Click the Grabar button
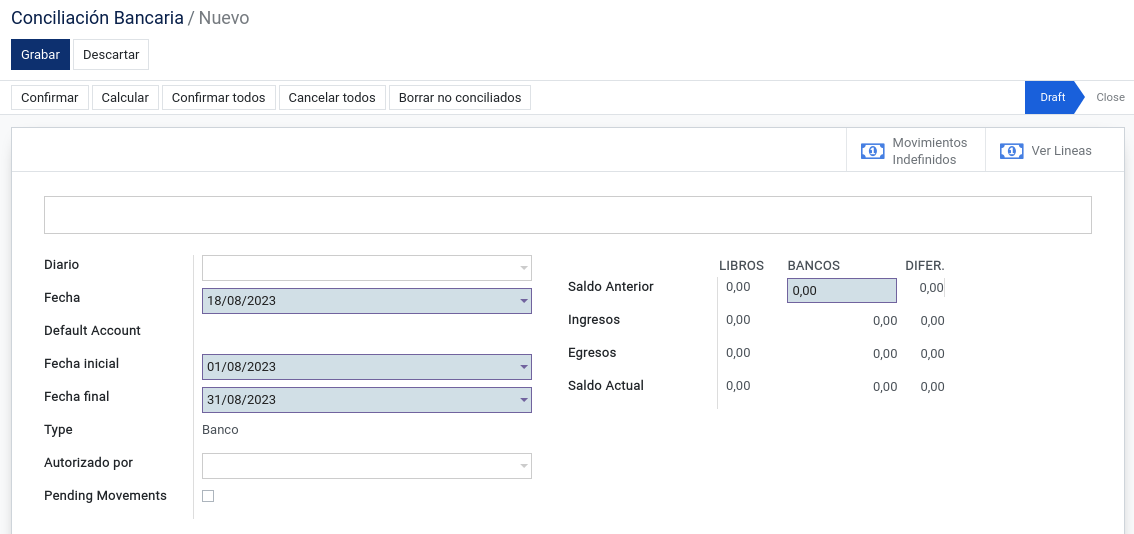Screen dimensions: 1134x534 click(40, 54)
